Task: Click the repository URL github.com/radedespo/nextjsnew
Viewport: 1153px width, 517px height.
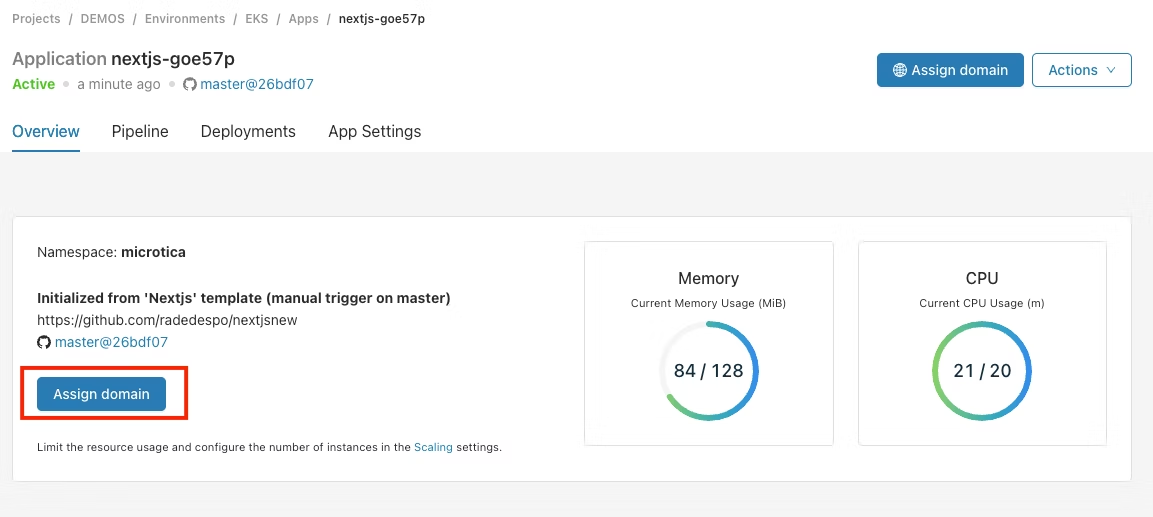Action: pos(167,321)
